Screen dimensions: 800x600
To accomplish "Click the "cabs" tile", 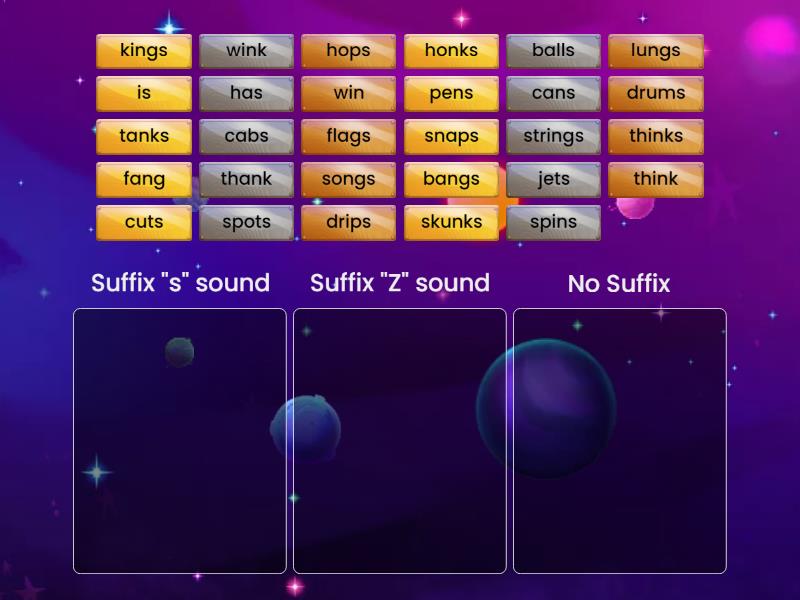I will (246, 136).
